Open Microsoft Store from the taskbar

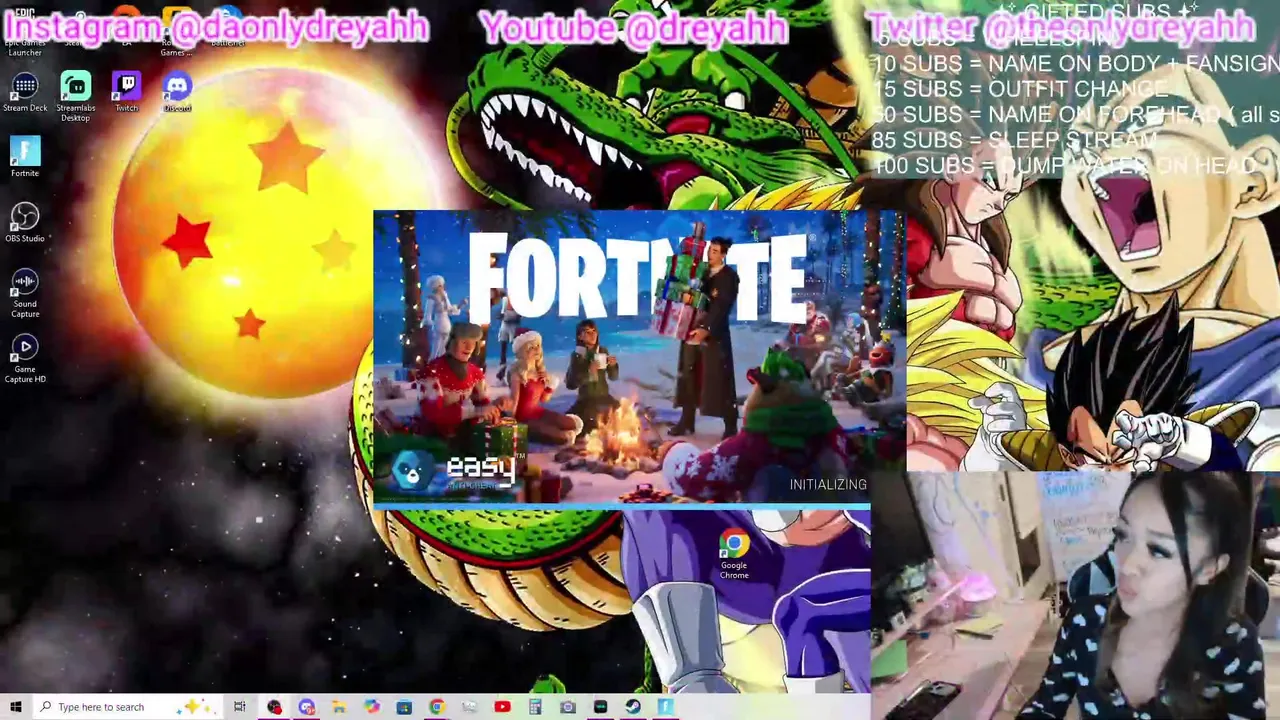404,707
